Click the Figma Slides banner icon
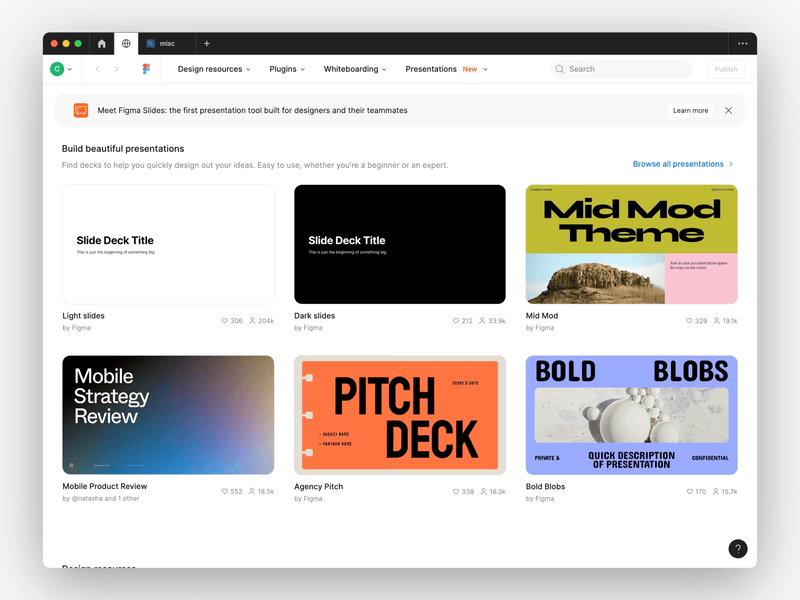 pyautogui.click(x=81, y=110)
